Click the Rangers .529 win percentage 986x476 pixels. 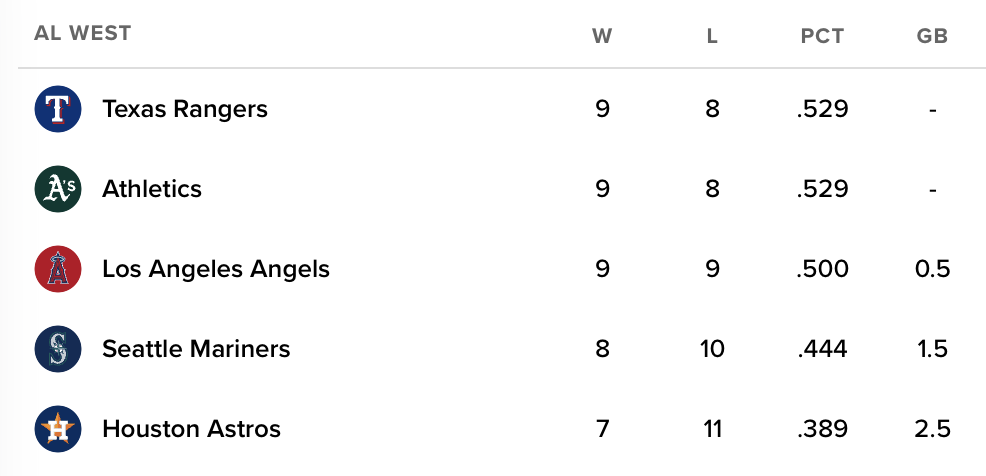pos(822,109)
